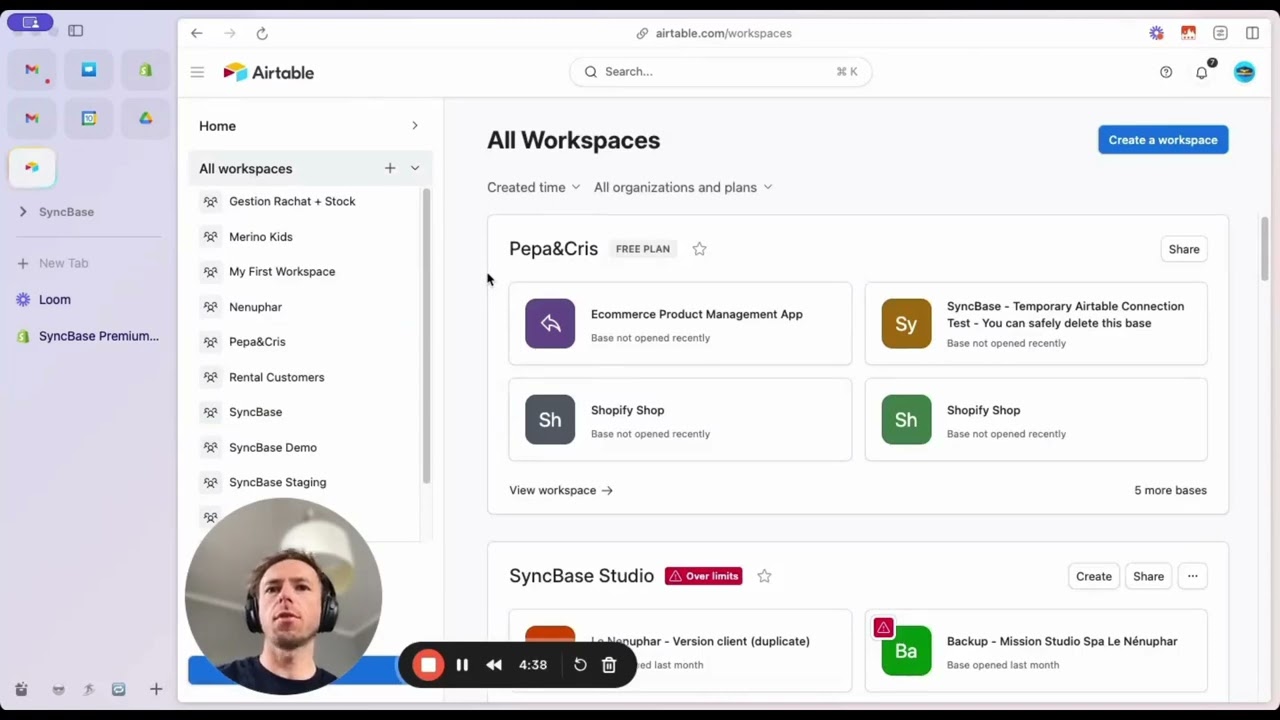Stop the Loom recording
This screenshot has width=1280, height=720.
(428, 665)
